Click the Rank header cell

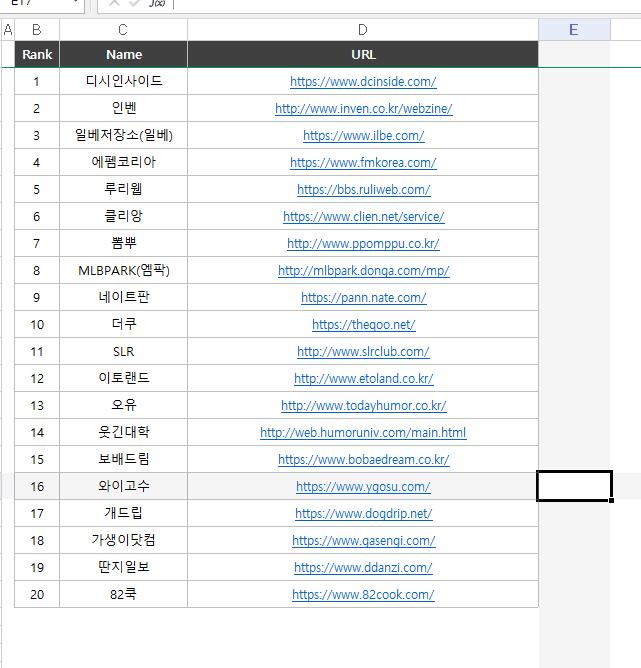(37, 55)
